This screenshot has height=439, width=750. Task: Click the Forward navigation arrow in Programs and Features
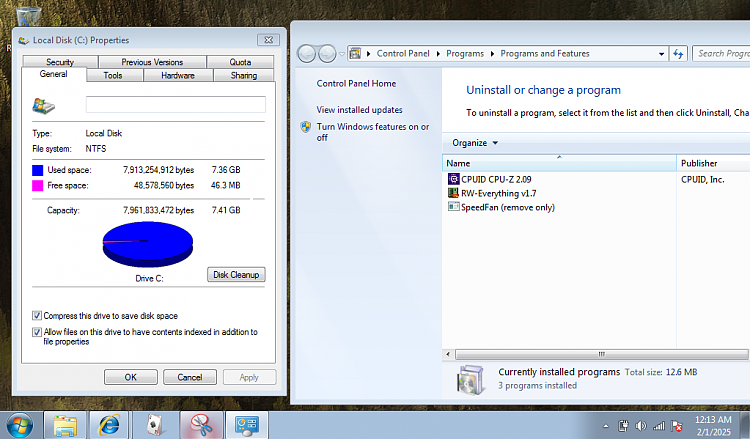tap(327, 54)
